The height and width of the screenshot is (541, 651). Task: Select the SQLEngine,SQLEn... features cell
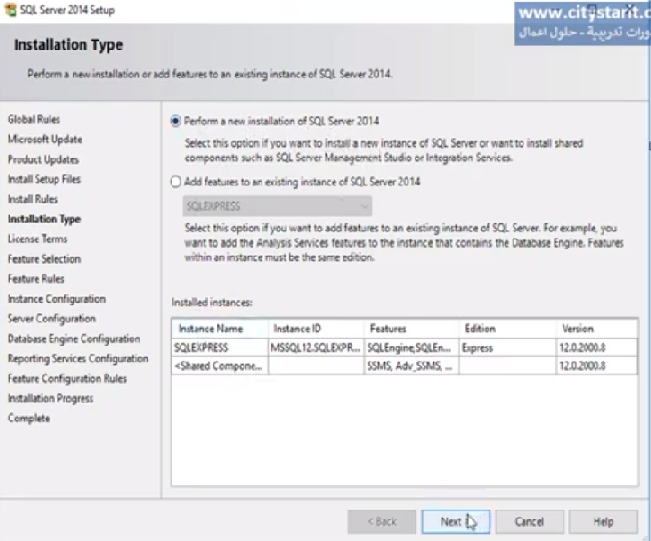411,348
